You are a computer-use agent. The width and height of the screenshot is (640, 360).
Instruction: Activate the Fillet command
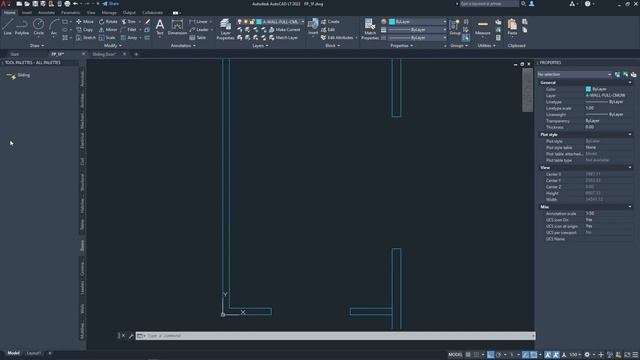point(129,30)
